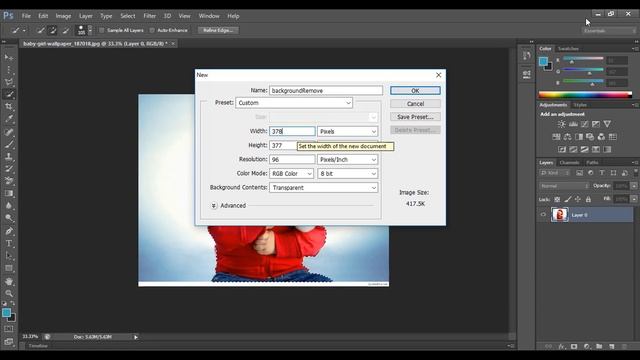Select the Lasso tool
This screenshot has width=640, height=360.
point(9,82)
